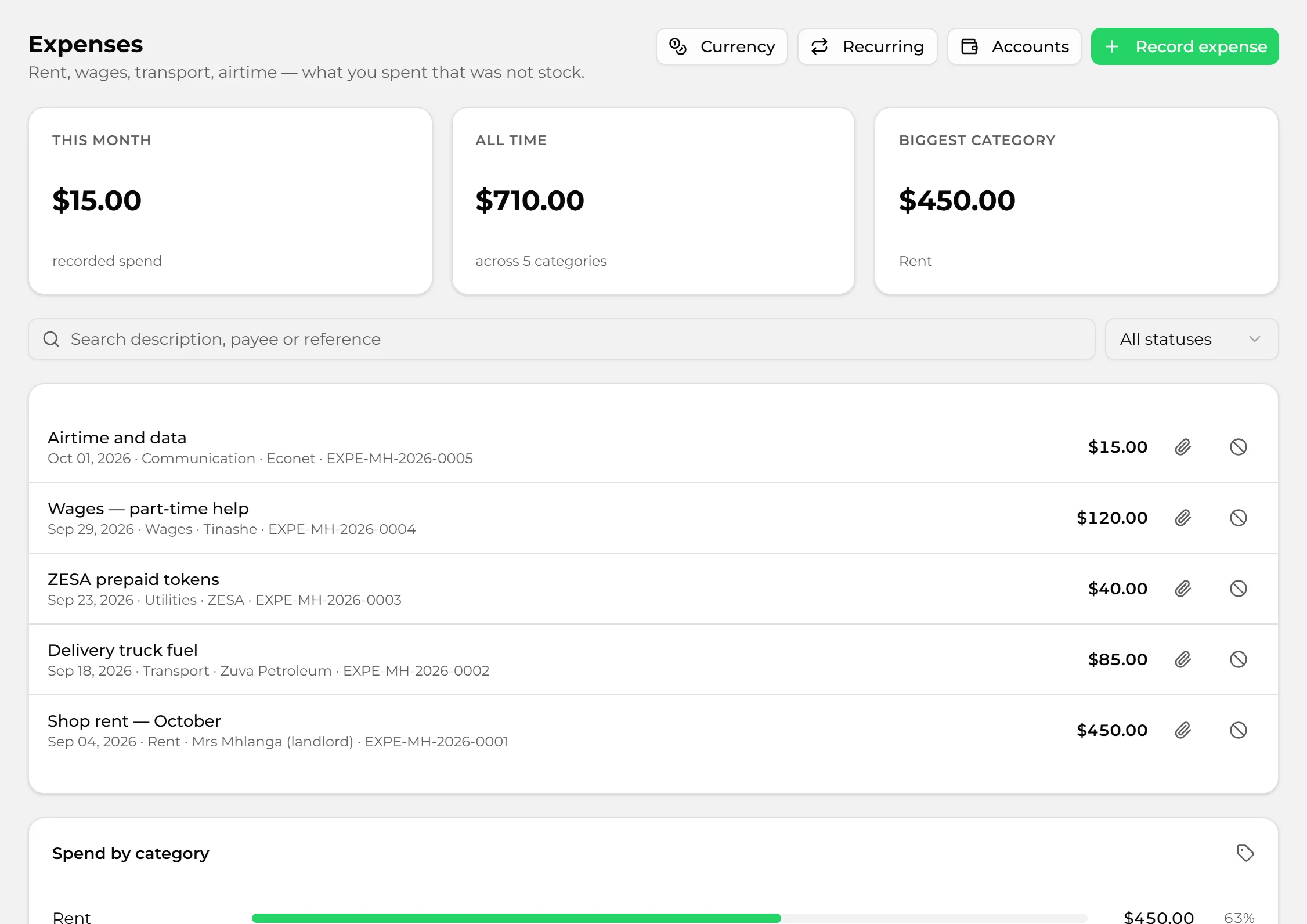Open Recurring expenses

pyautogui.click(x=867, y=46)
